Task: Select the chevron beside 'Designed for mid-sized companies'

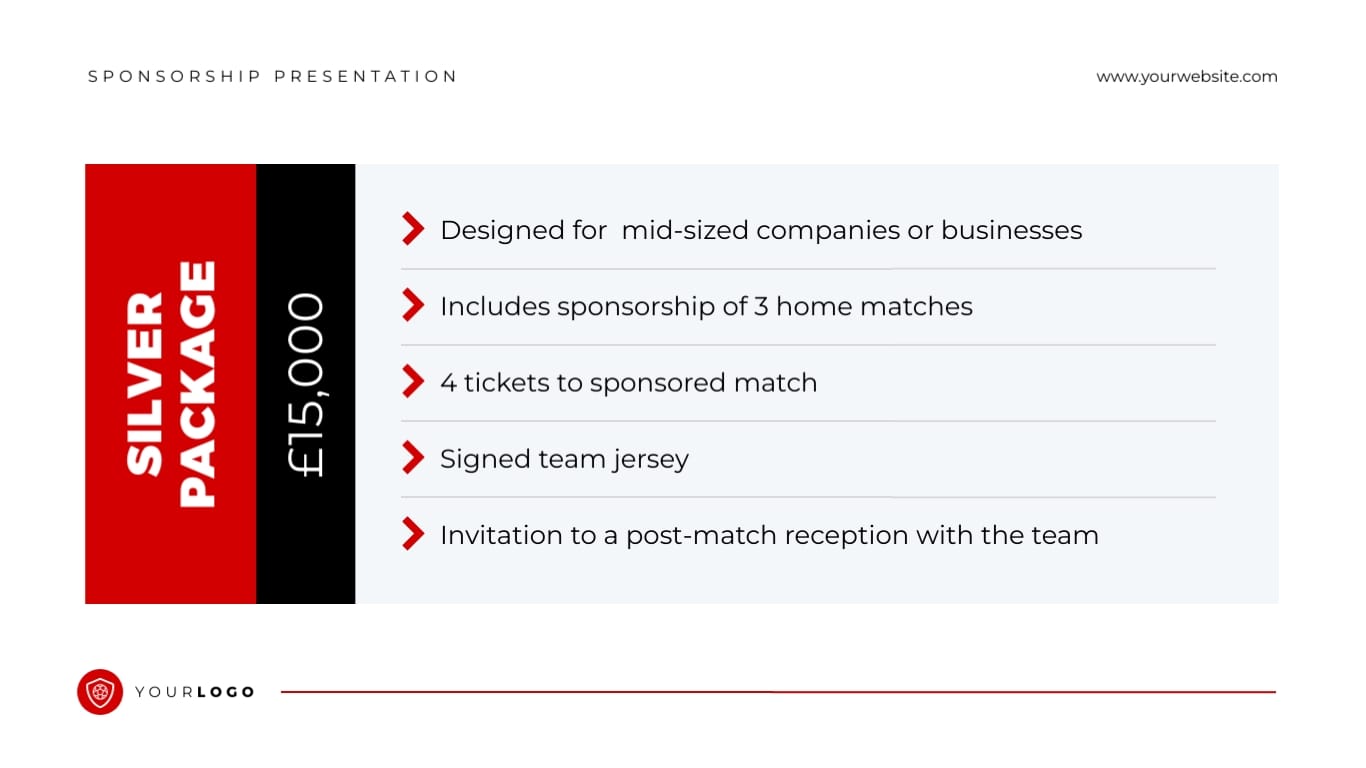Action: (413, 229)
